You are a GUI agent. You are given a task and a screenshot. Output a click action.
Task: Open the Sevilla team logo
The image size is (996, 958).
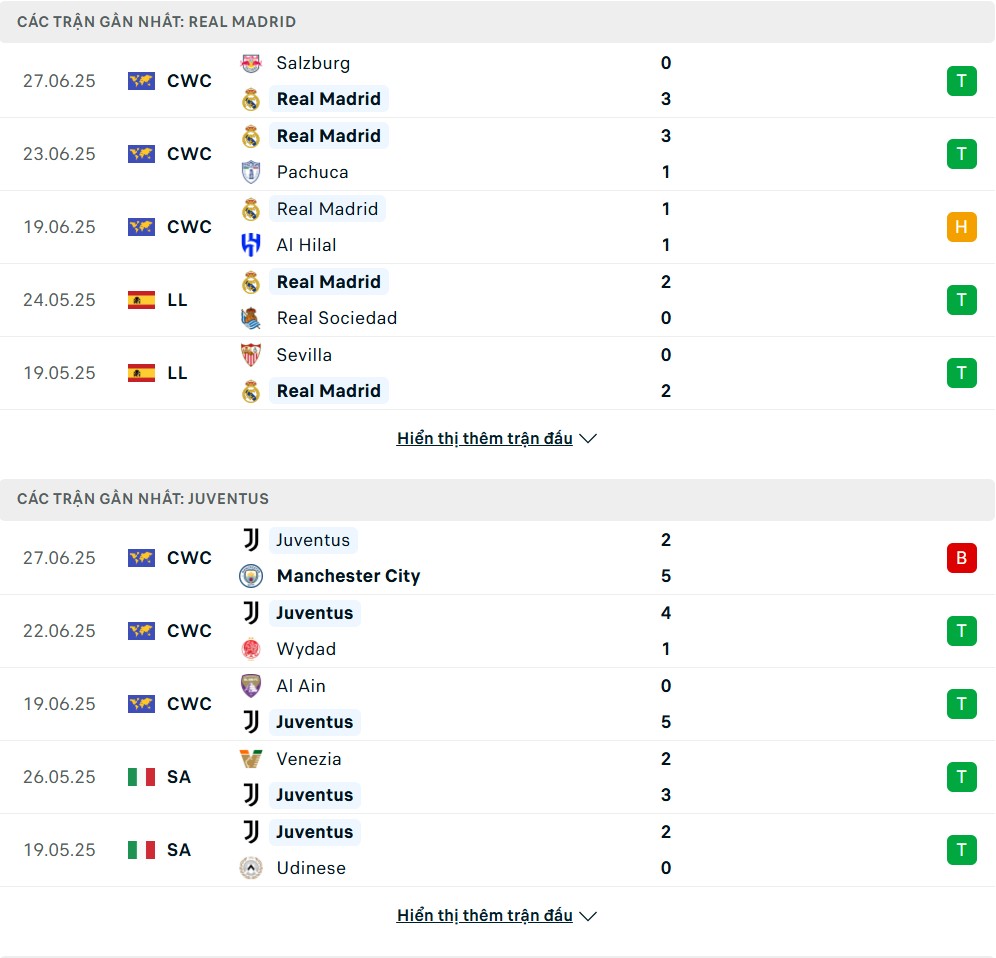point(251,355)
